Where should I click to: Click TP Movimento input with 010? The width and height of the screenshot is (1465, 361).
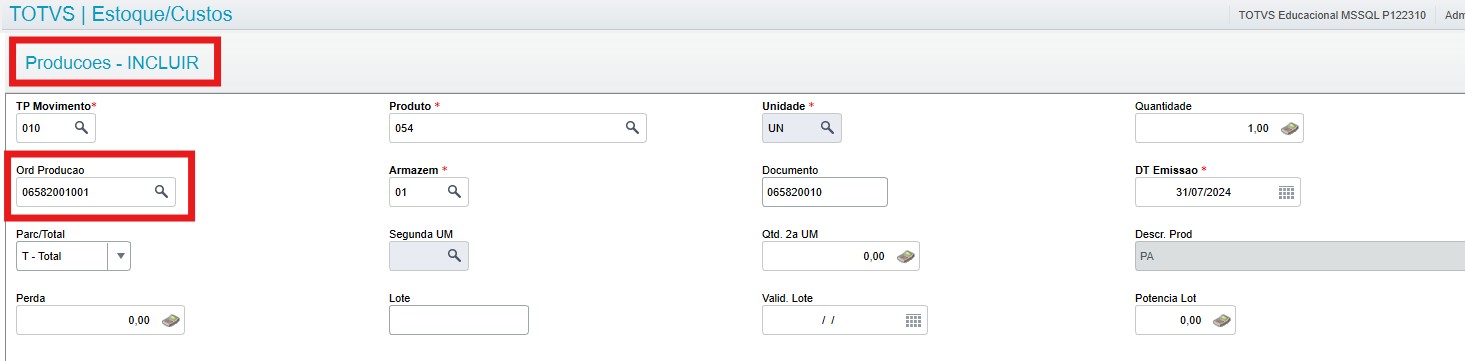click(x=56, y=128)
